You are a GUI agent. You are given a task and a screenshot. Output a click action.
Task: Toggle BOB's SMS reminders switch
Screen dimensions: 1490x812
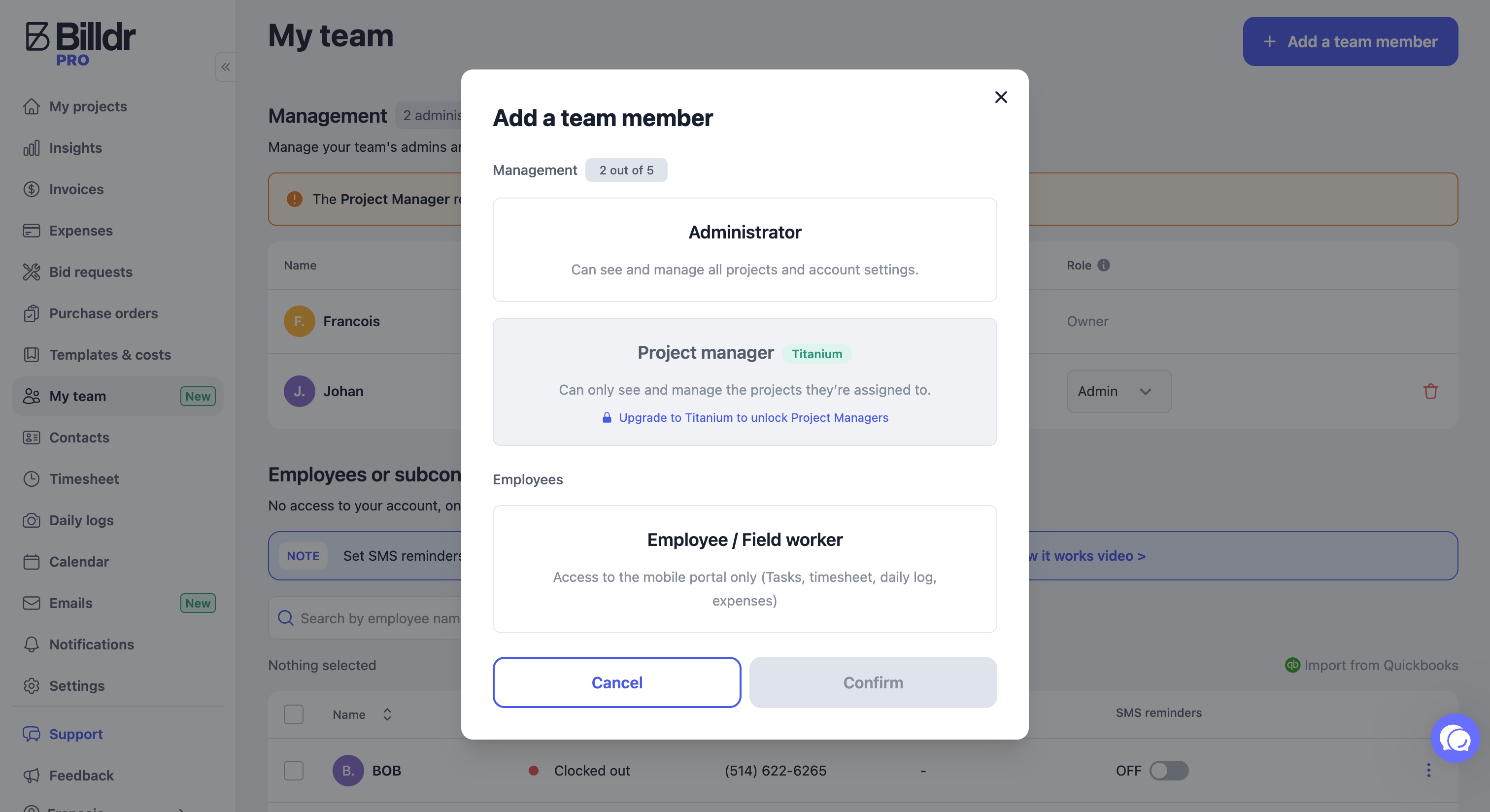click(x=1169, y=770)
